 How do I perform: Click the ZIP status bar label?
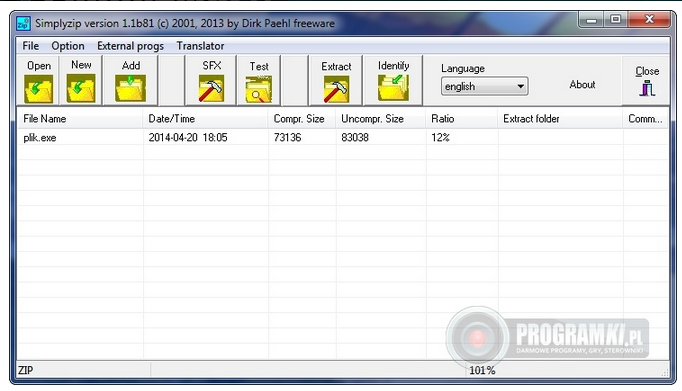[25, 370]
